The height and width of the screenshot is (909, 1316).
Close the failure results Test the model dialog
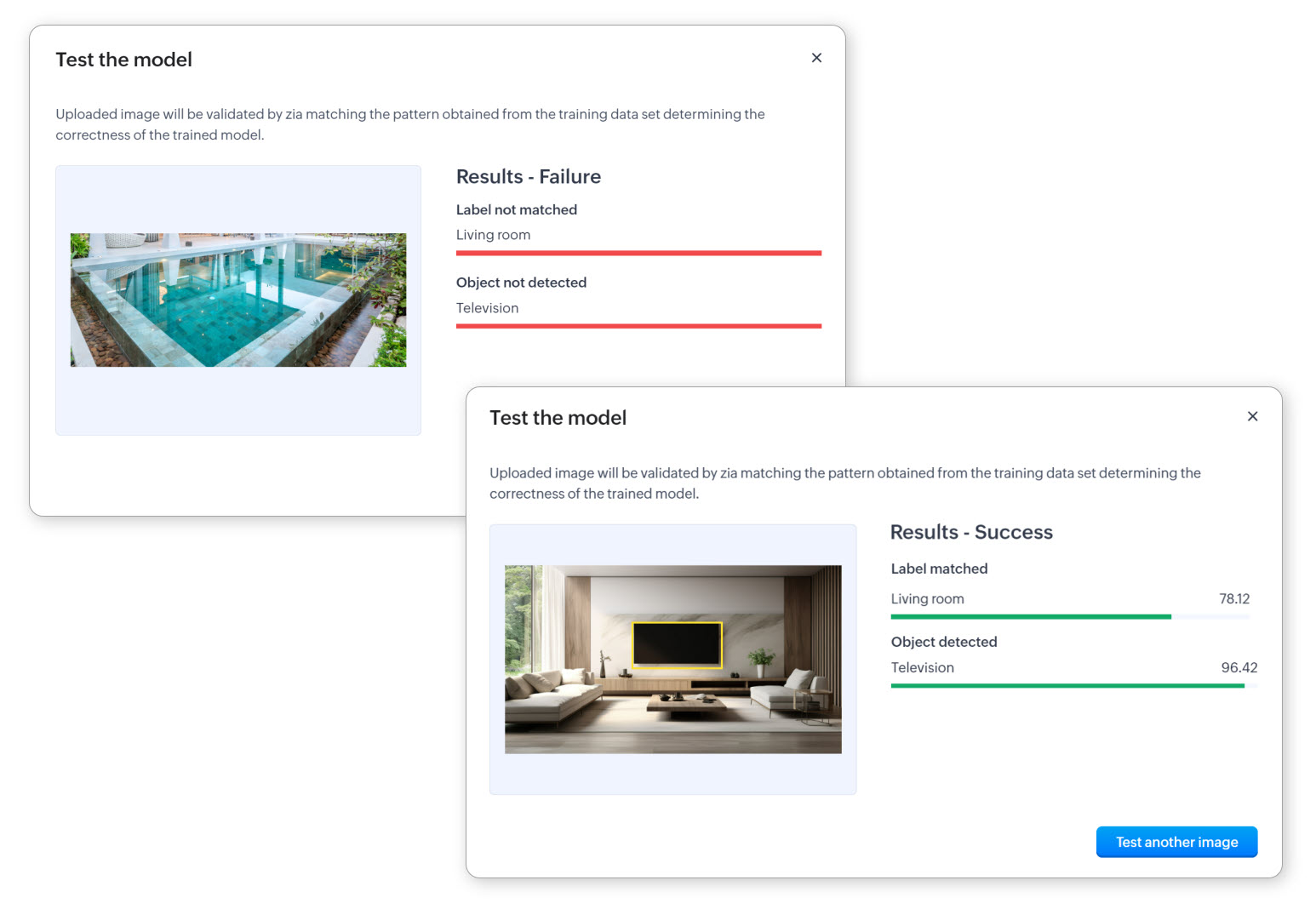click(816, 58)
